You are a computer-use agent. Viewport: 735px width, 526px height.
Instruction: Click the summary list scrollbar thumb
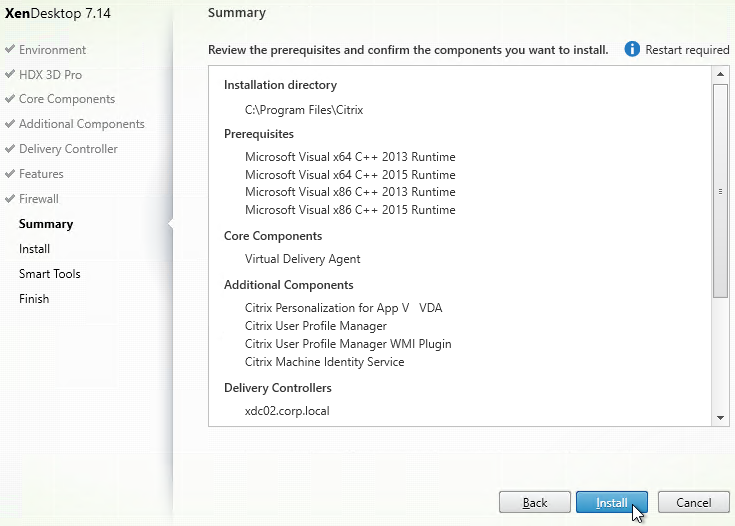click(x=720, y=191)
